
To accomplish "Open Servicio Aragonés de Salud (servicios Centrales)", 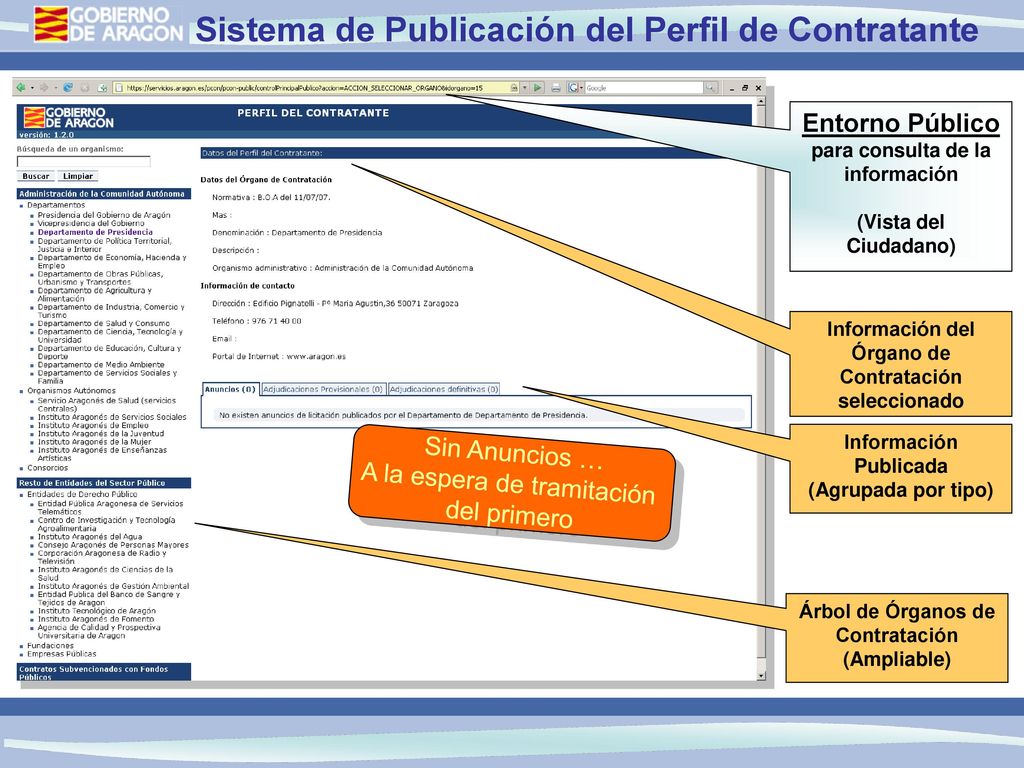I will click(106, 404).
